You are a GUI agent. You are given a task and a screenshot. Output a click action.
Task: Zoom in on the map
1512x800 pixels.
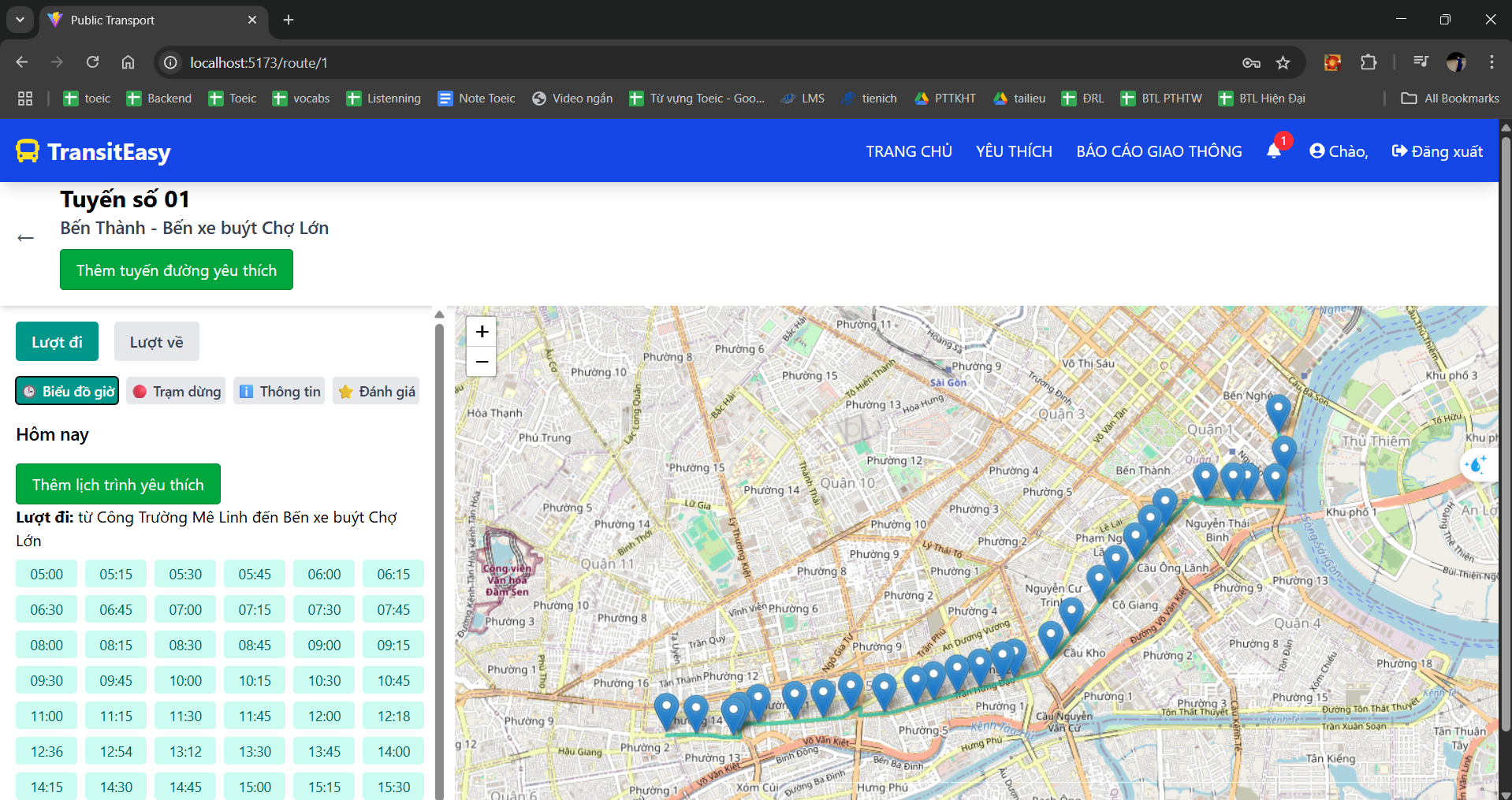[x=482, y=332]
